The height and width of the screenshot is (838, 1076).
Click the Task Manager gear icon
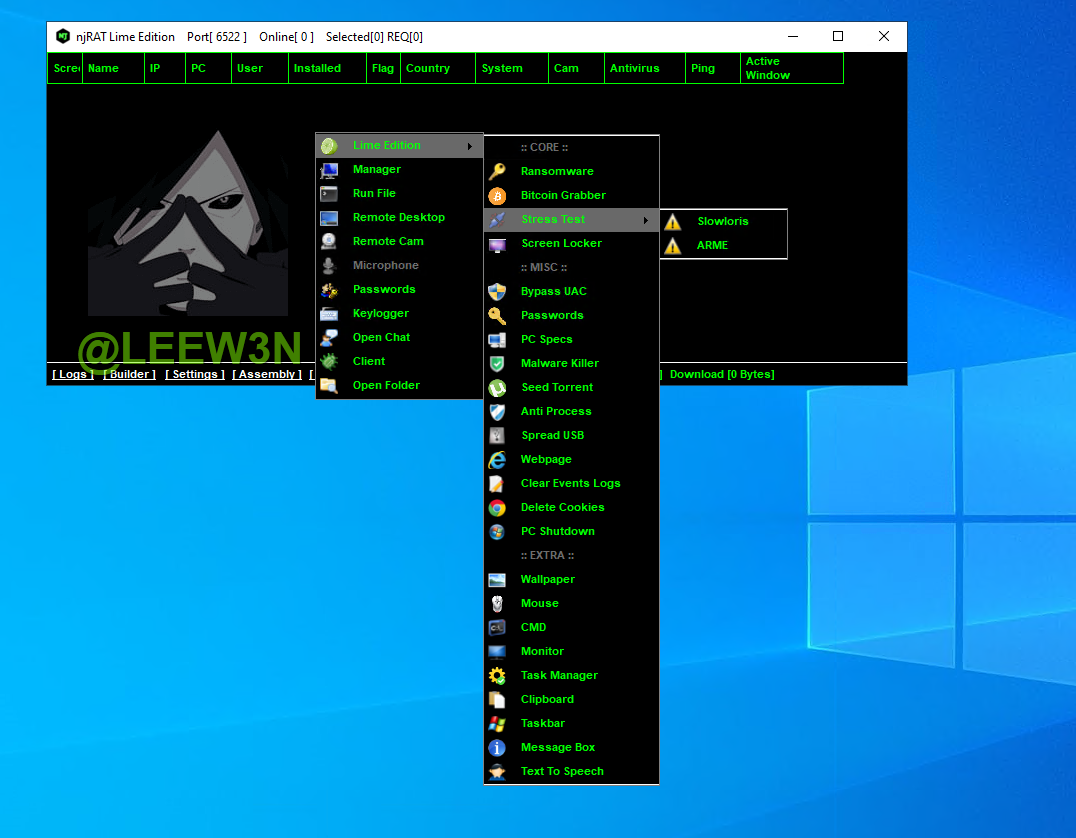pos(497,675)
